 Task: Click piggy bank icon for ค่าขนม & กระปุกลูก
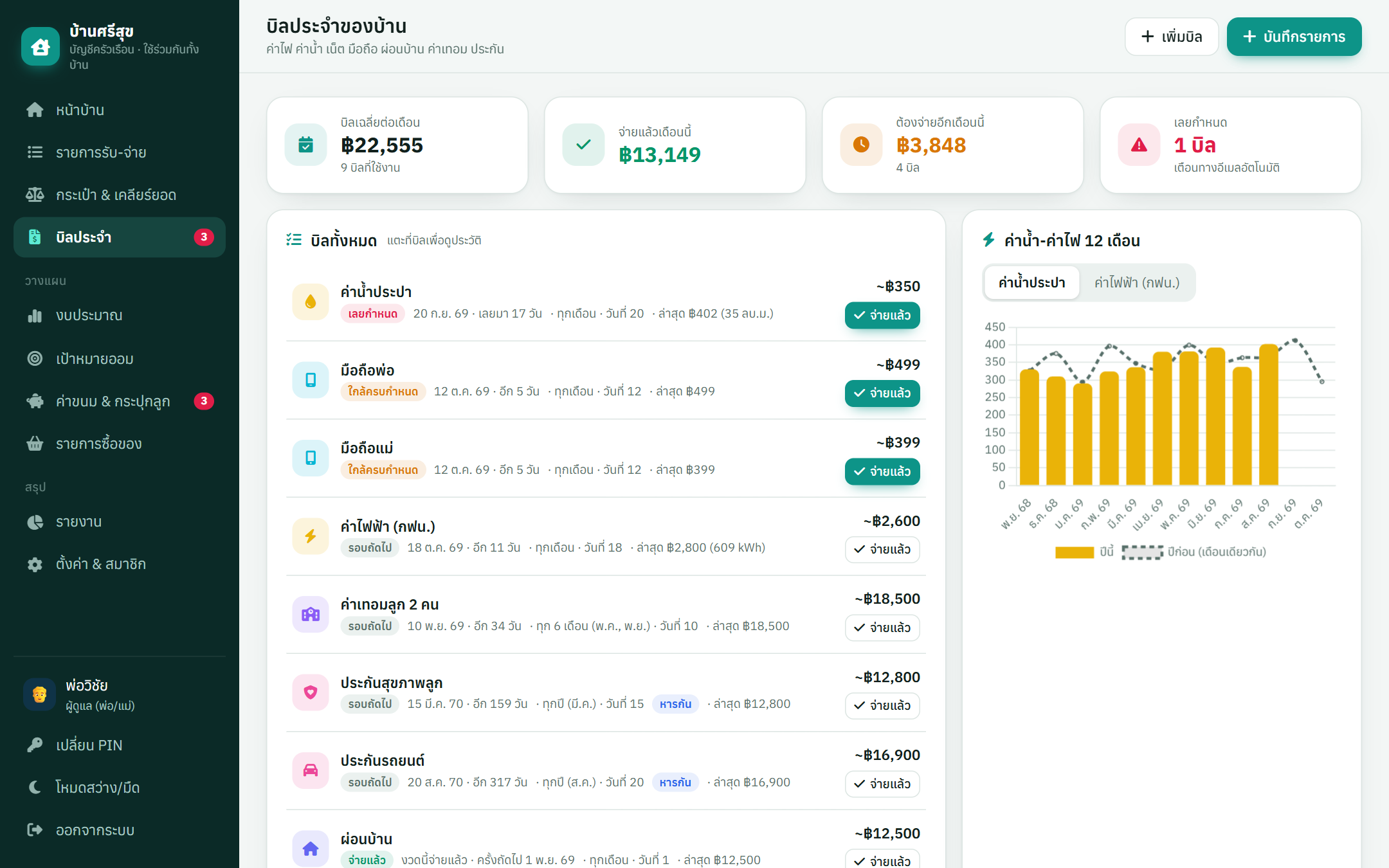point(35,401)
